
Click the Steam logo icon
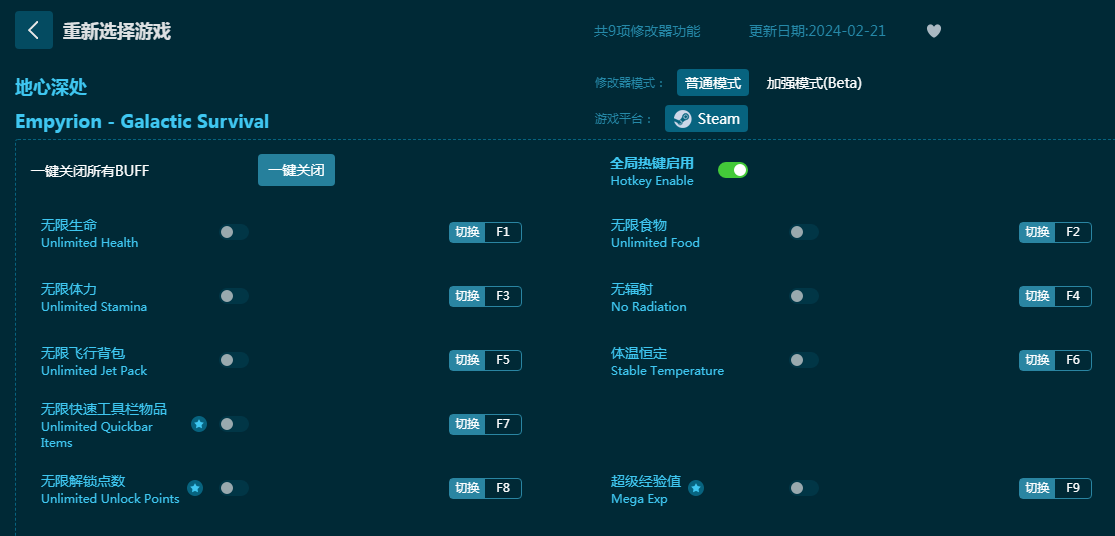tap(682, 119)
